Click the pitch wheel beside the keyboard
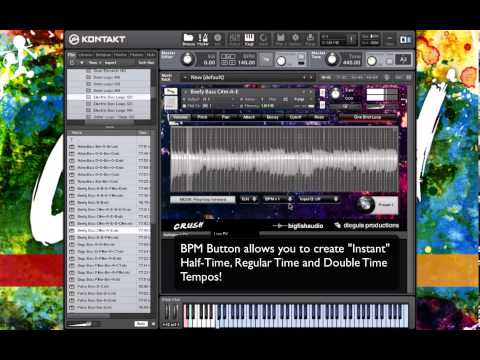This screenshot has width=480, height=360. click(x=167, y=313)
